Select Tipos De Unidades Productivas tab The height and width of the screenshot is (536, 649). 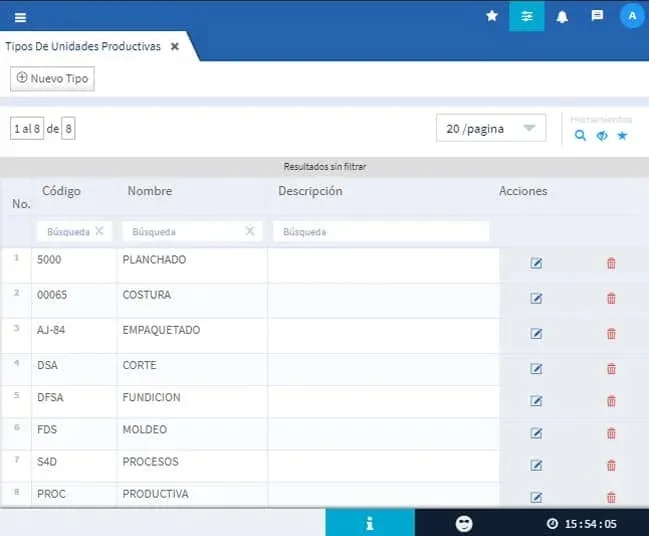click(83, 46)
